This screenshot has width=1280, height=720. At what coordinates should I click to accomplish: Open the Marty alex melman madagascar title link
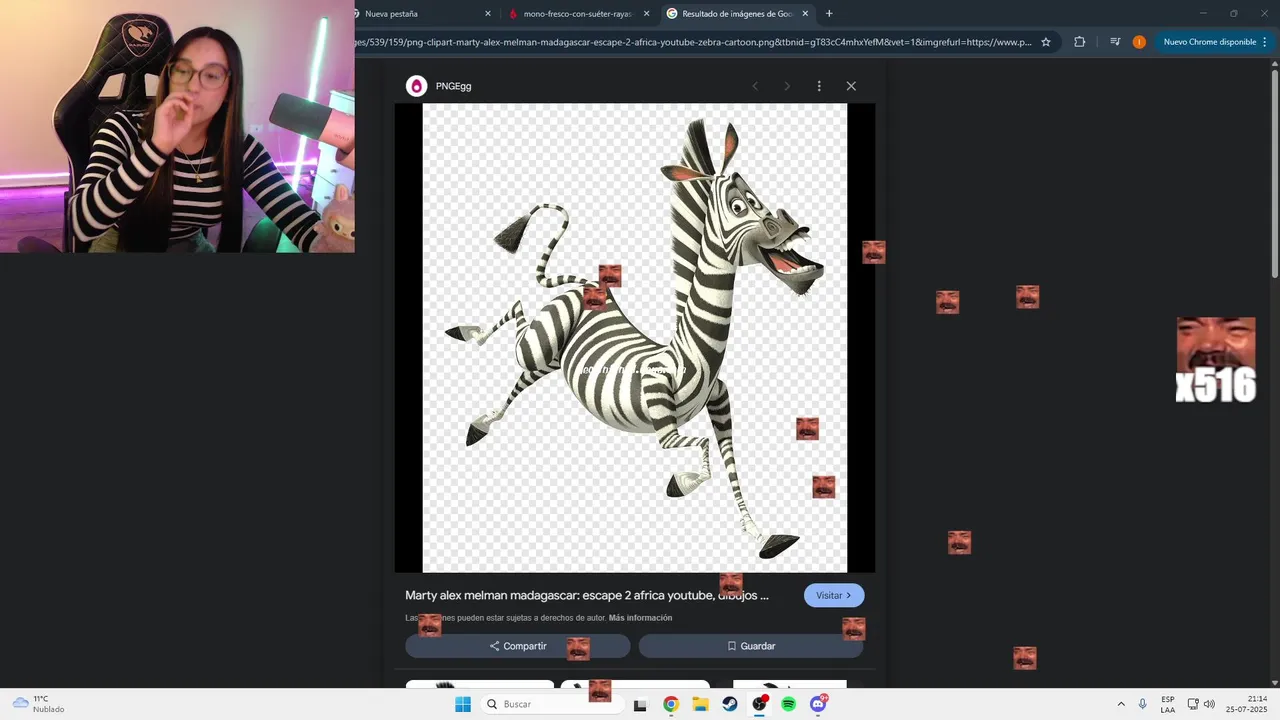click(587, 595)
